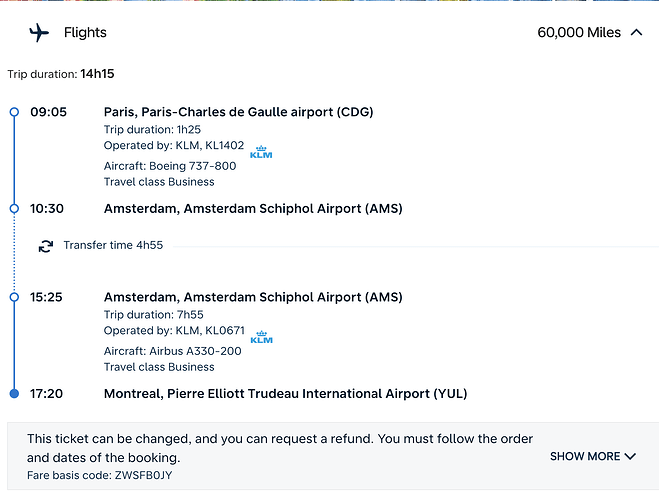Viewport: 659px width, 500px height.
Task: Click the Flights section heading
Action: point(85,33)
